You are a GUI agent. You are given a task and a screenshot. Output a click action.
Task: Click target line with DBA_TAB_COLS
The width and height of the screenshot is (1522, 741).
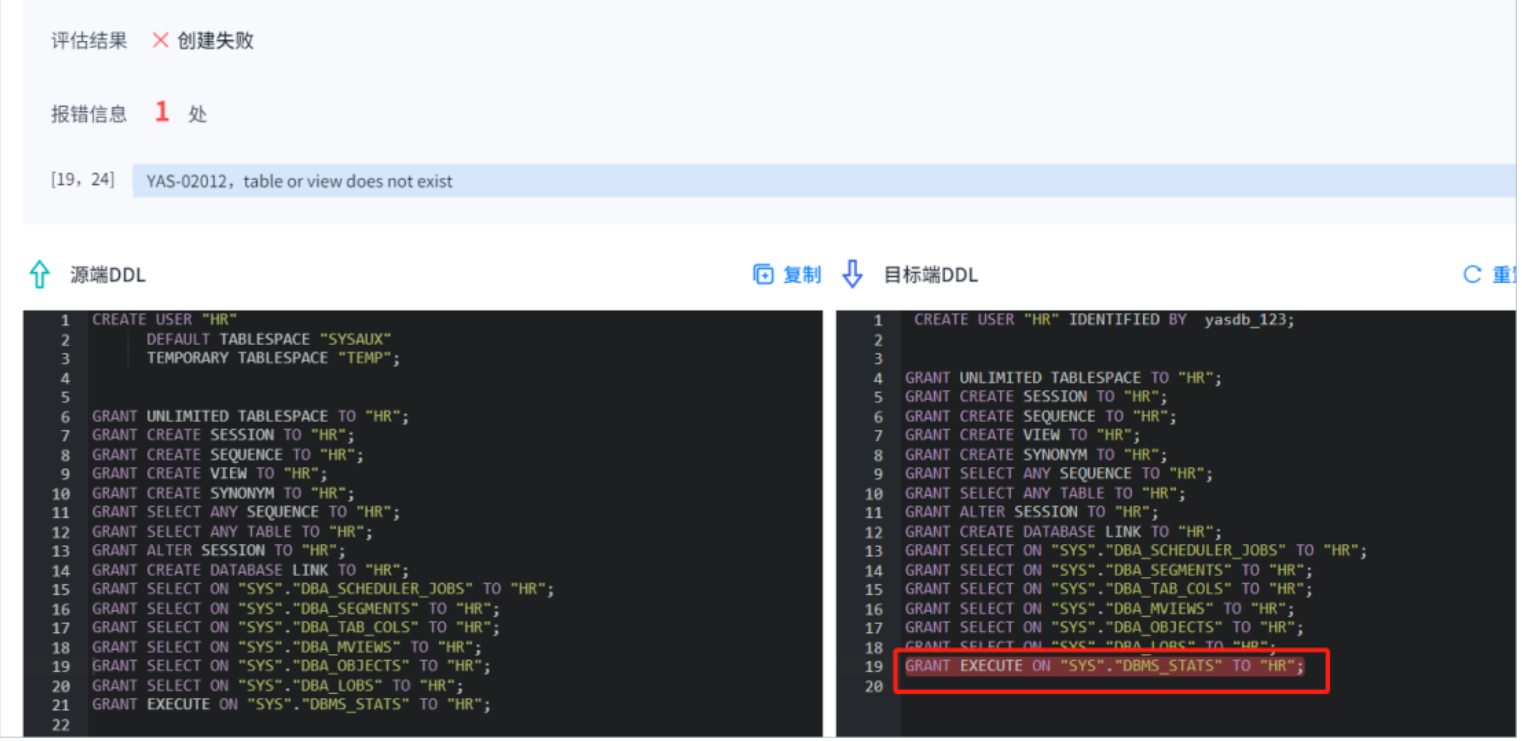pyautogui.click(x=1109, y=589)
